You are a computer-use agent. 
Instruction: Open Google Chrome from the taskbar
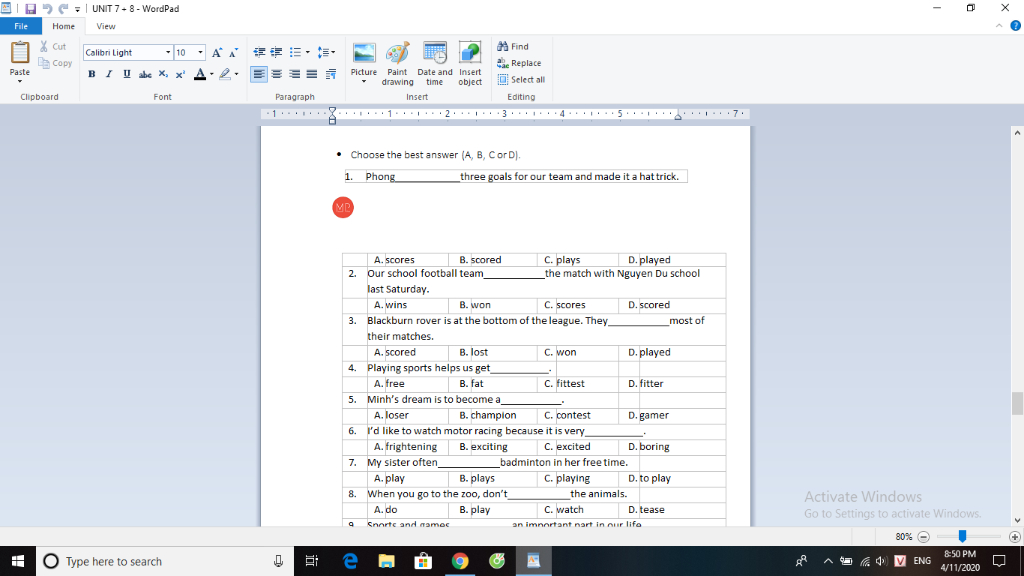(x=460, y=561)
